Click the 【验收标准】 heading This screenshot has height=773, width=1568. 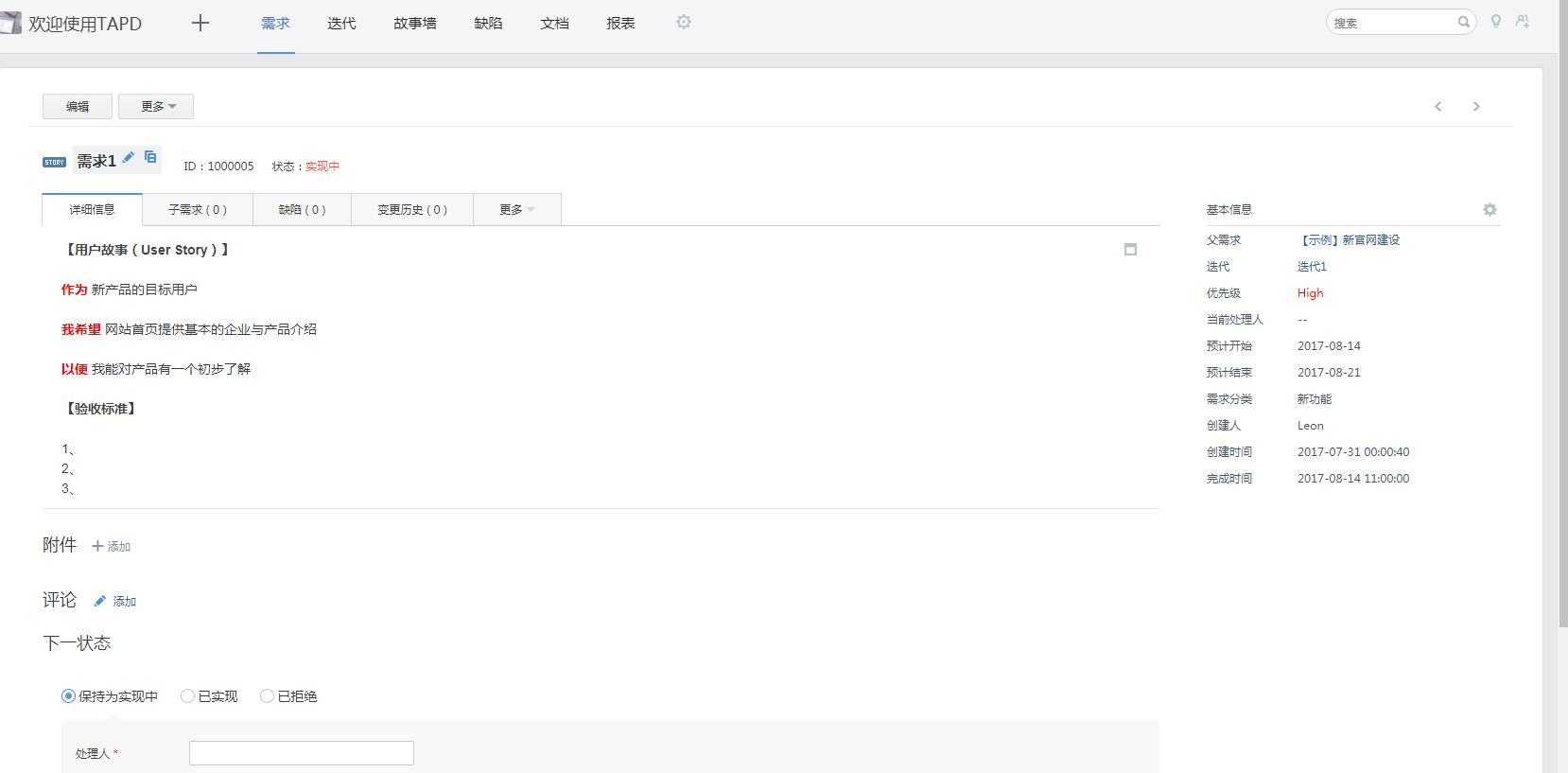point(101,409)
